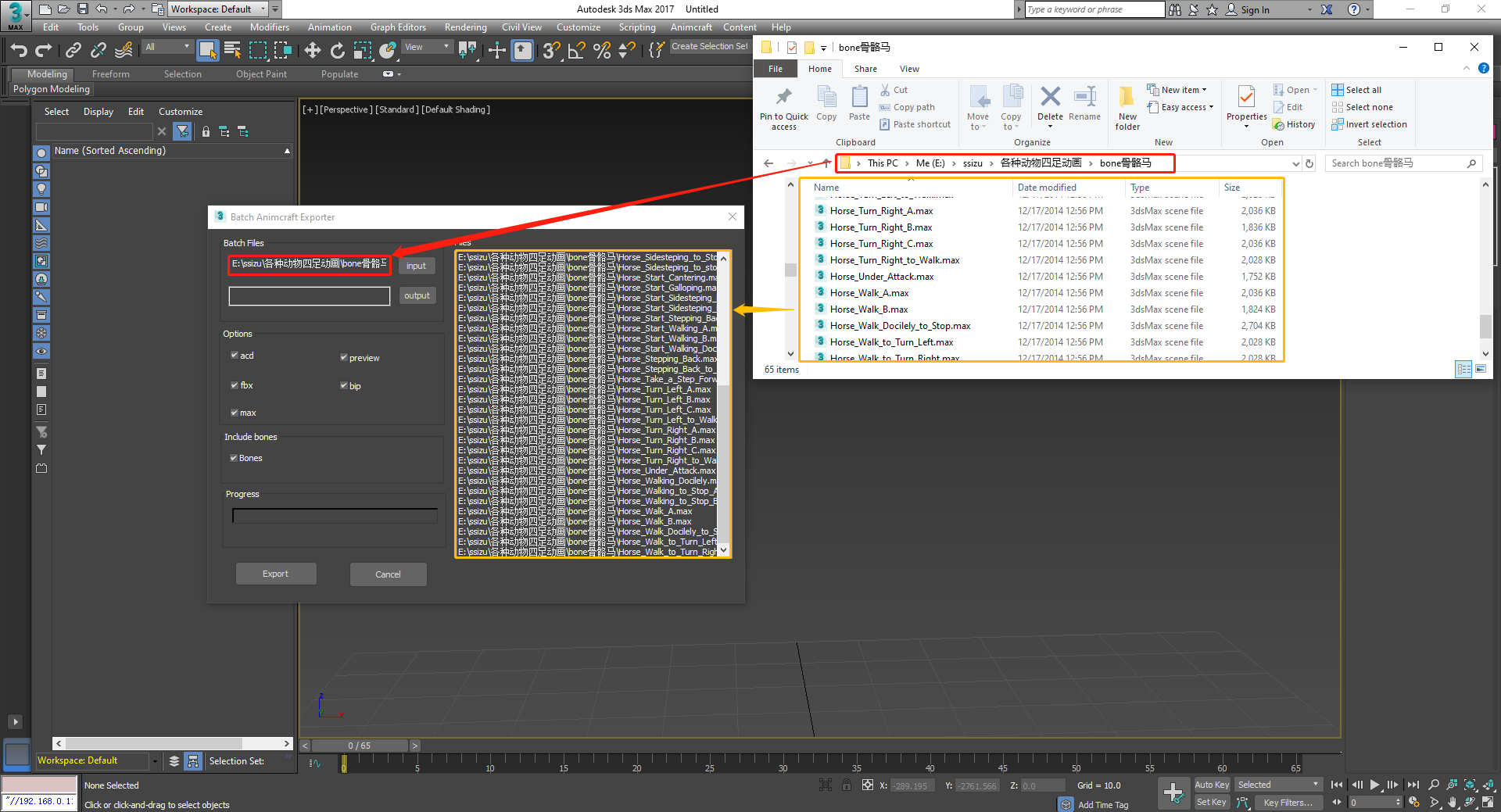
Task: Show lights filter in scene explorer
Action: [41, 189]
